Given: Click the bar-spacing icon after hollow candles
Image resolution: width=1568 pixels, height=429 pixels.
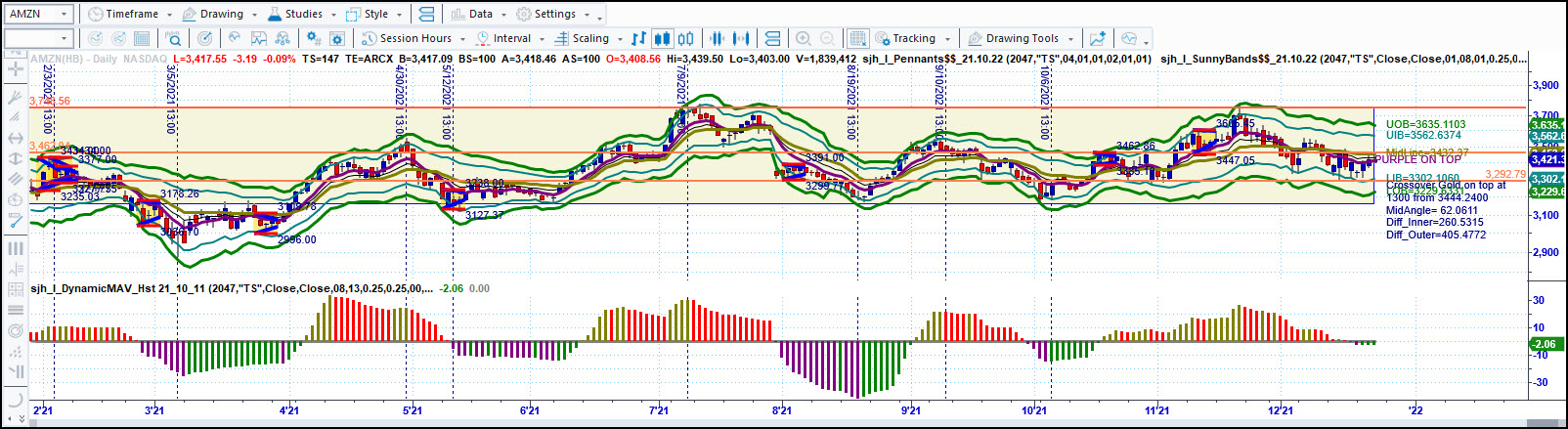Looking at the screenshot, I should (x=717, y=38).
